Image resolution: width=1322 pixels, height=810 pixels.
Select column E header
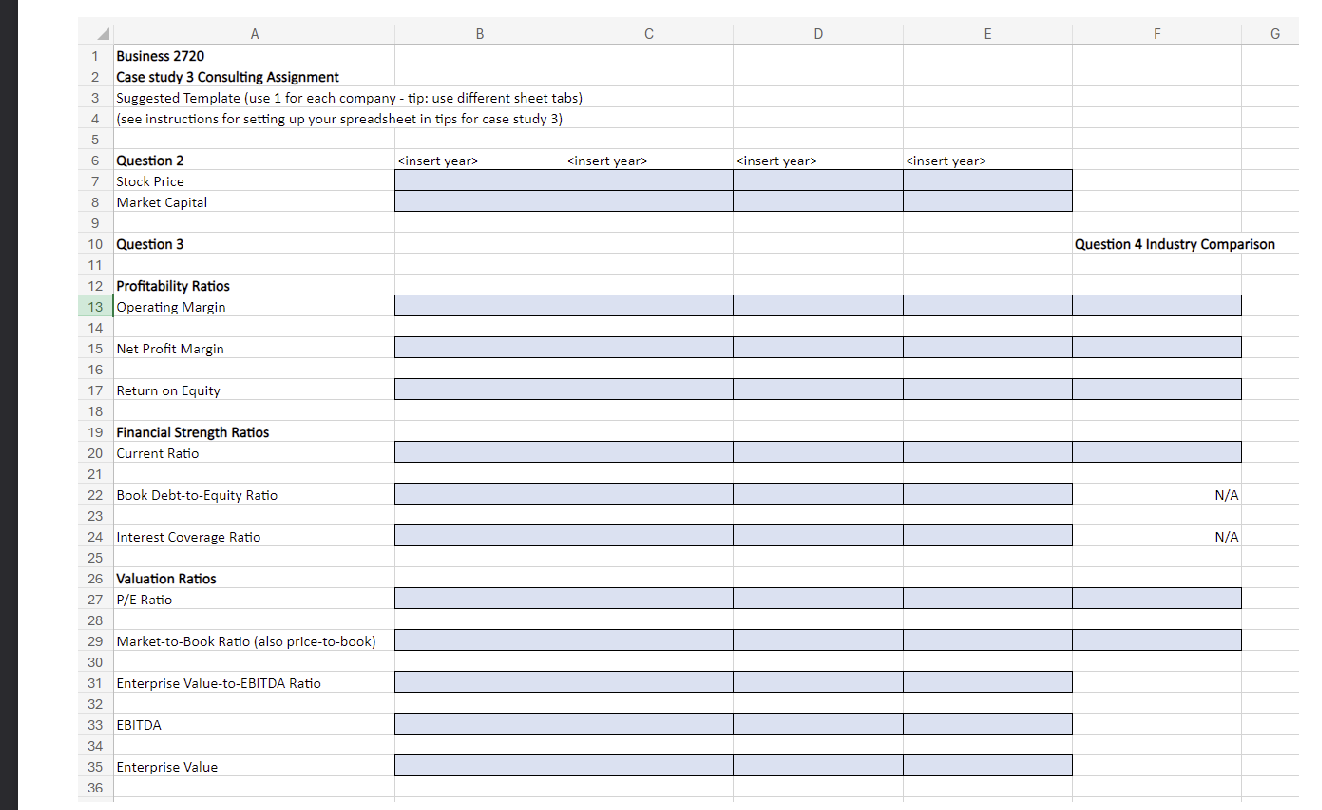pyautogui.click(x=987, y=33)
